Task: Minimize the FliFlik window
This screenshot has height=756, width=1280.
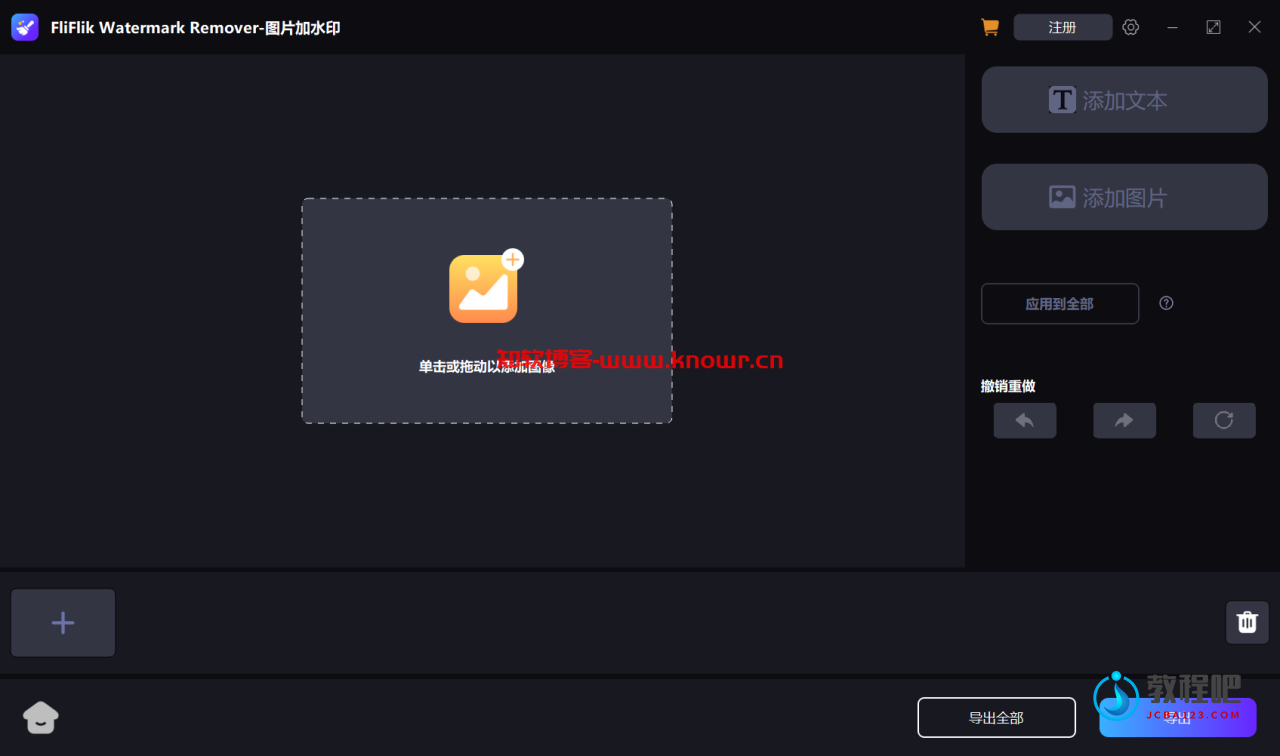Action: (1172, 28)
